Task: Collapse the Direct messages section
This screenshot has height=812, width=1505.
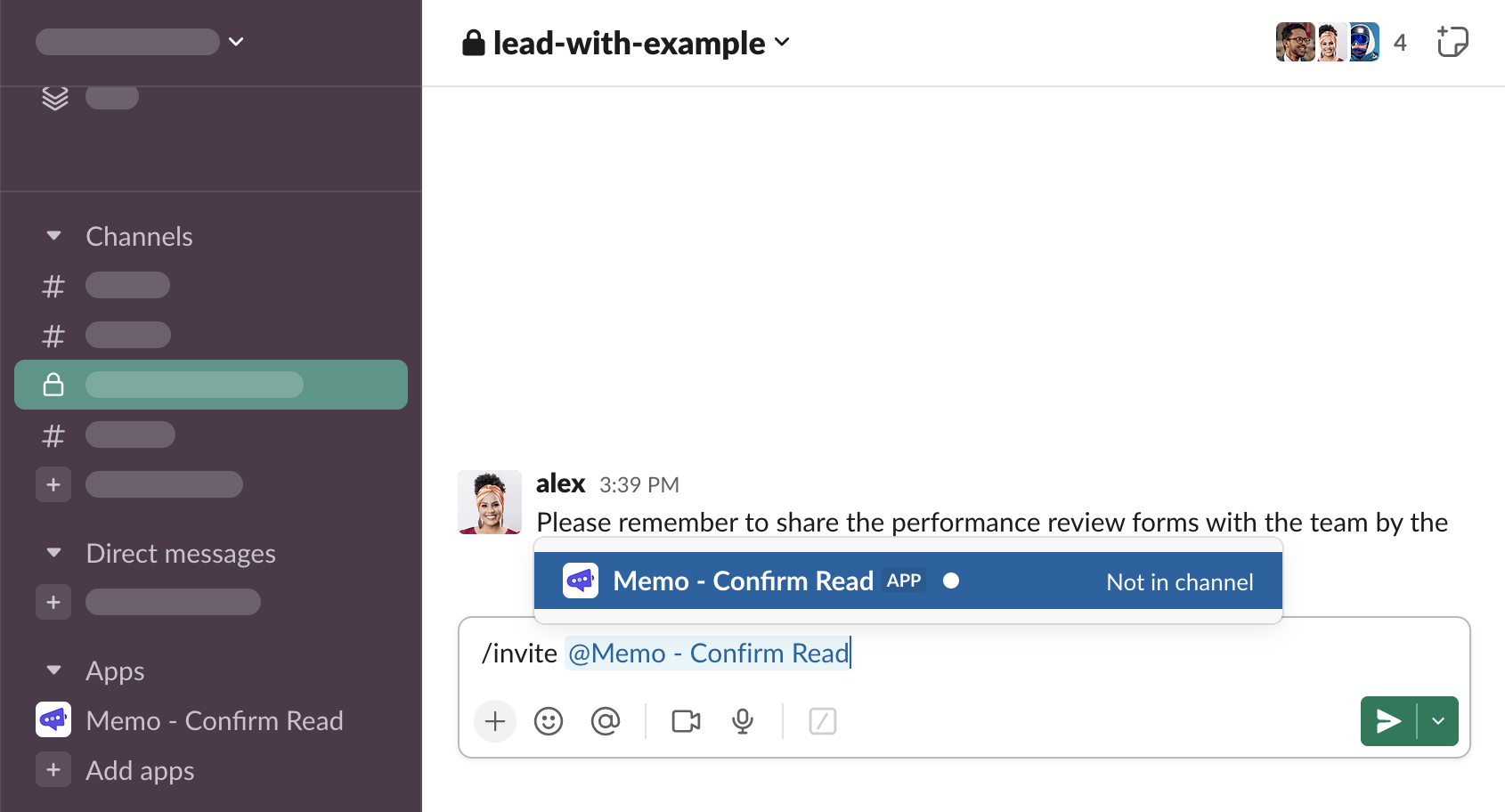Action: (53, 553)
